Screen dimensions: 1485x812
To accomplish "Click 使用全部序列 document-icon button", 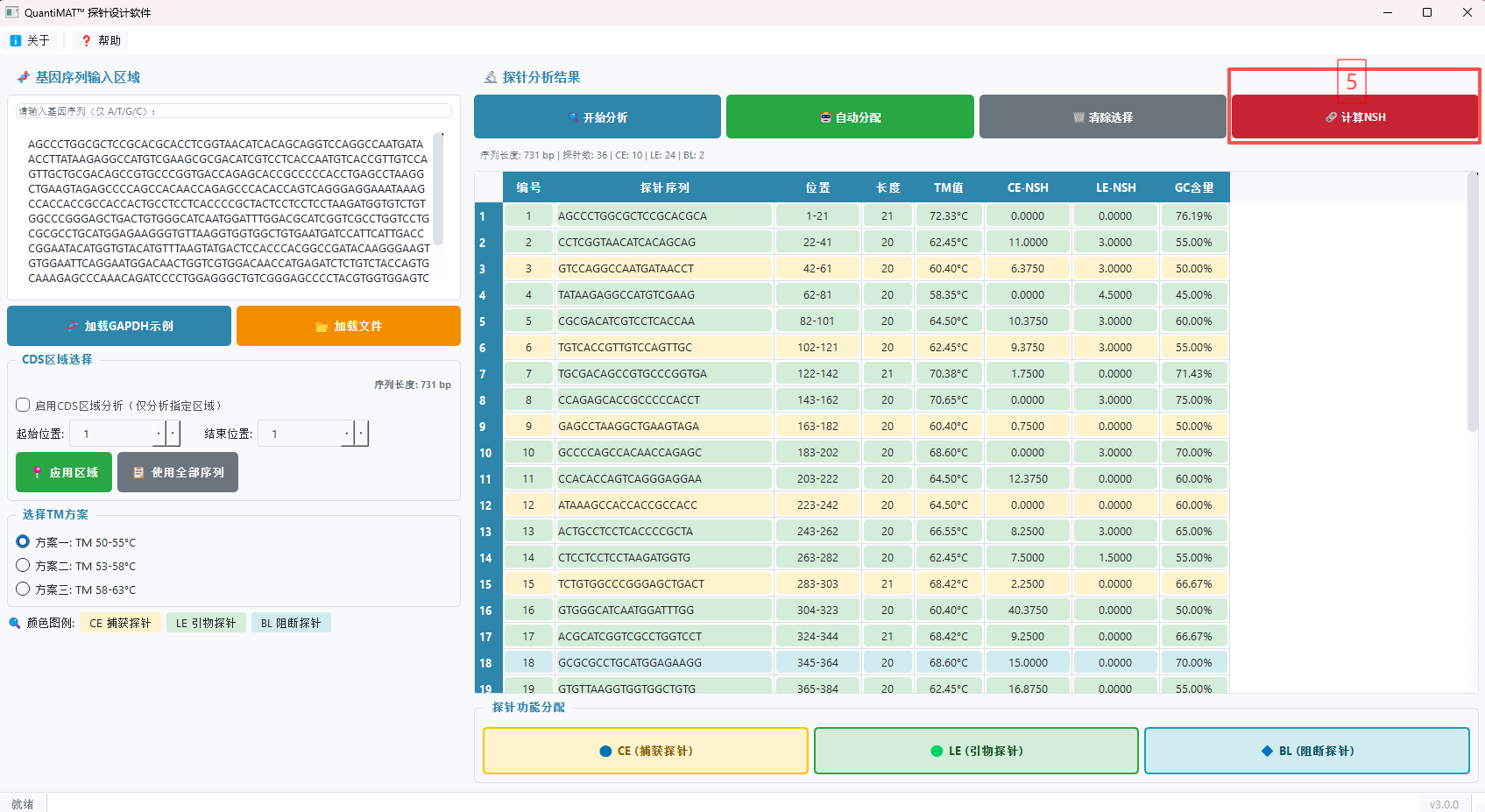I will [x=178, y=472].
